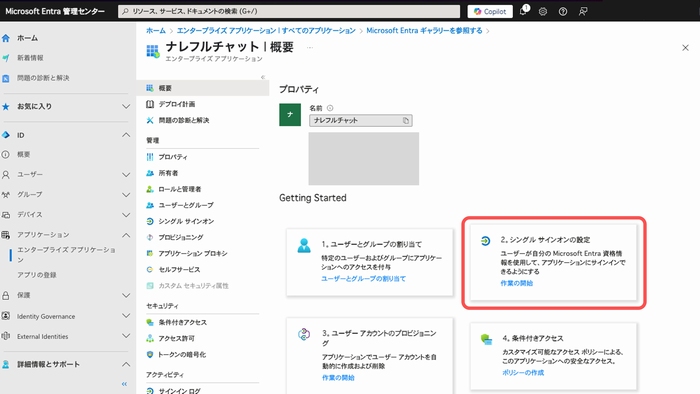Open 問題の診断と解決 in the left sidebar
Viewport: 700px width, 394px height.
43,78
